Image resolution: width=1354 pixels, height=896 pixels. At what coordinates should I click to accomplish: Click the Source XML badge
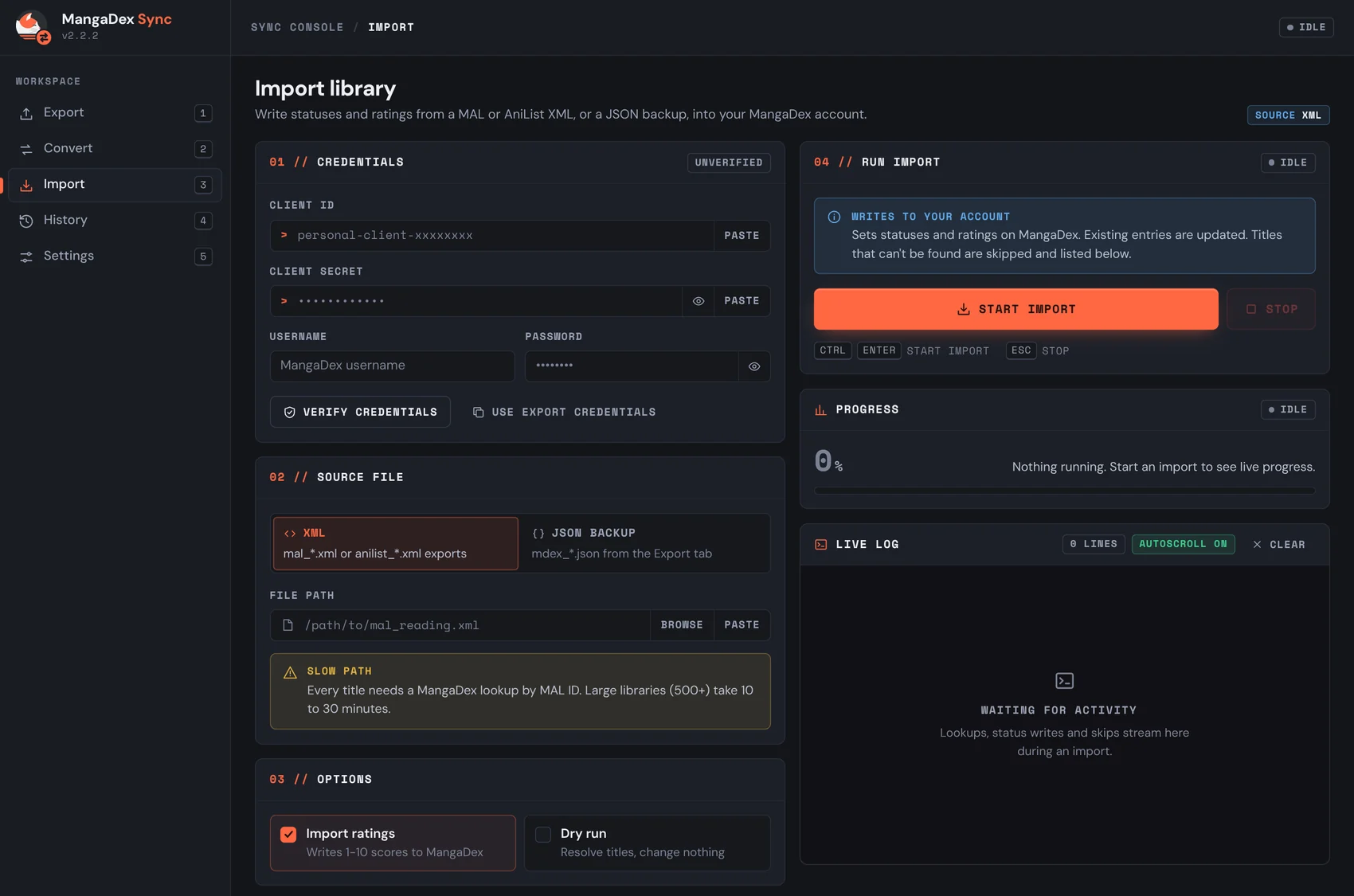[1288, 115]
